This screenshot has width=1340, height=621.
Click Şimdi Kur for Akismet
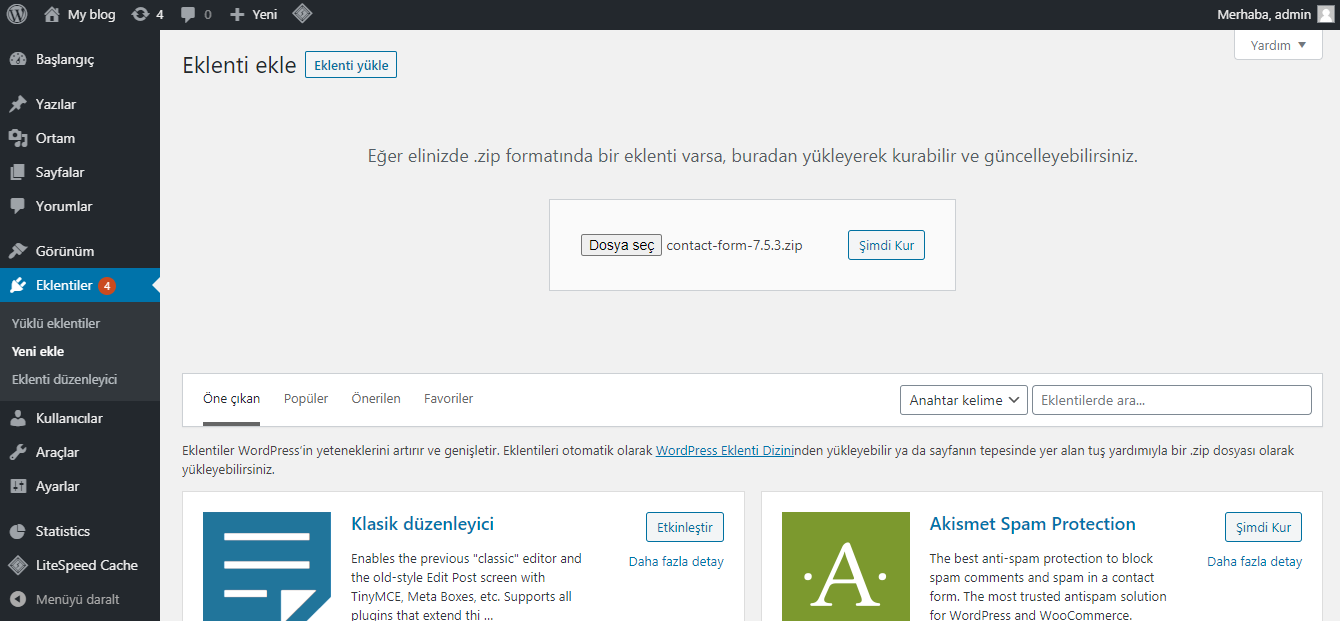click(x=1263, y=527)
